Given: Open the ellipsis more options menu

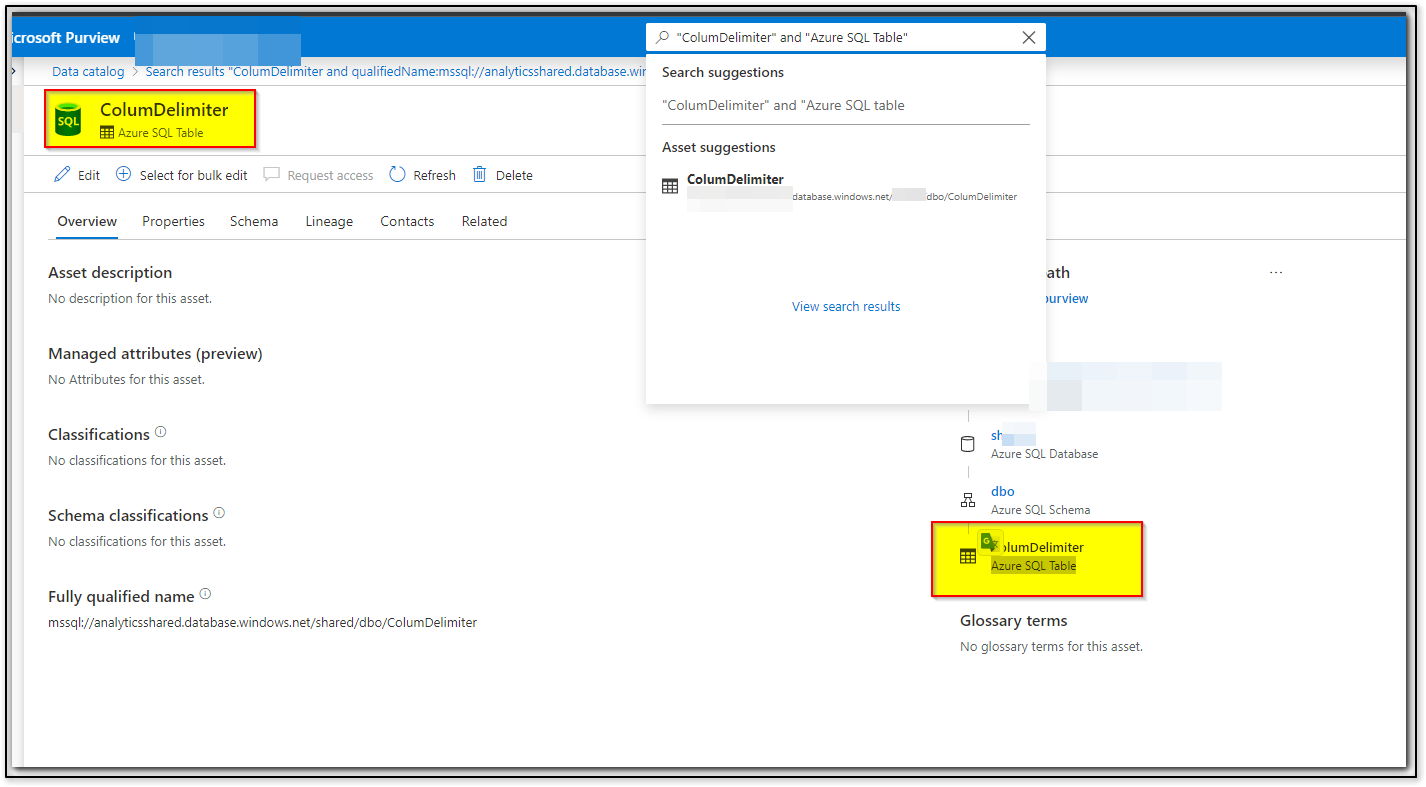Looking at the screenshot, I should [1276, 273].
